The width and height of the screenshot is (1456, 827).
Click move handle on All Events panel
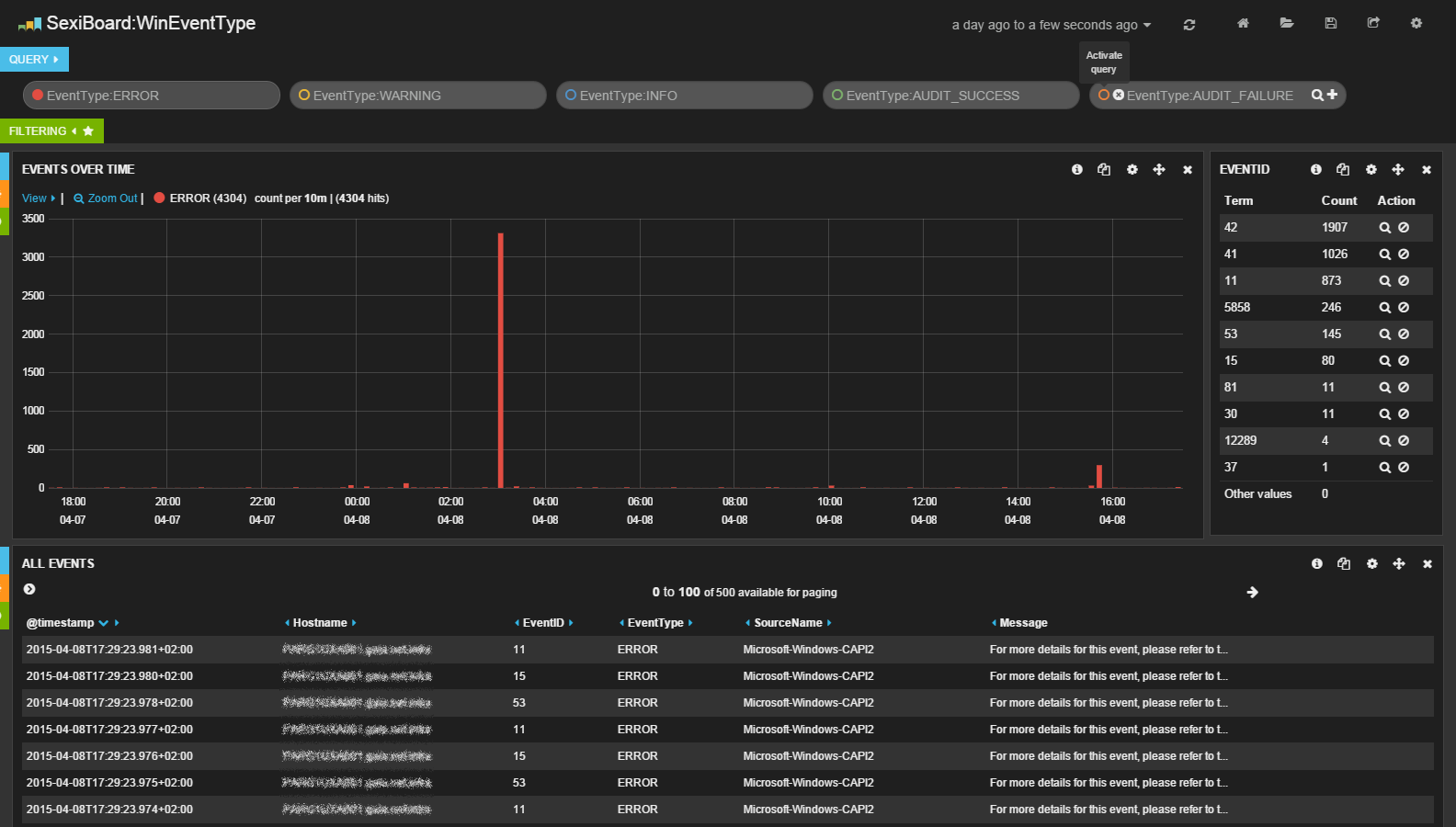(x=1399, y=563)
